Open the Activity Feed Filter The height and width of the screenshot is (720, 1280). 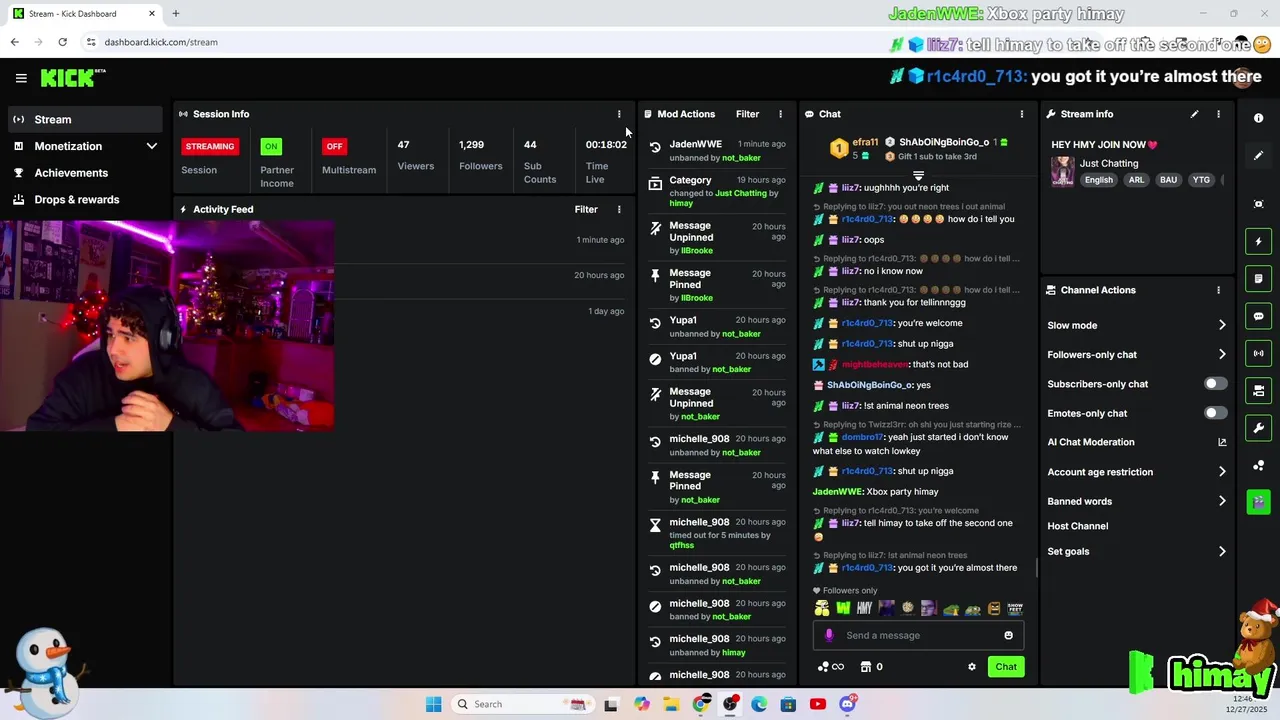click(586, 210)
